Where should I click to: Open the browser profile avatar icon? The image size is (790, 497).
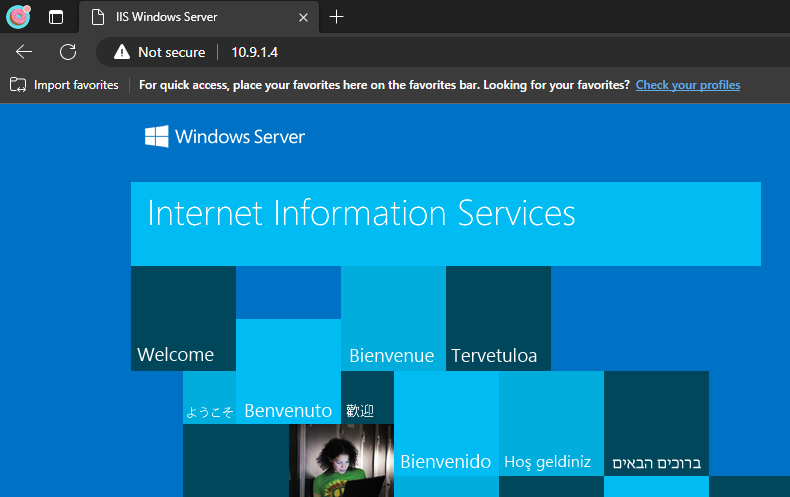click(19, 17)
